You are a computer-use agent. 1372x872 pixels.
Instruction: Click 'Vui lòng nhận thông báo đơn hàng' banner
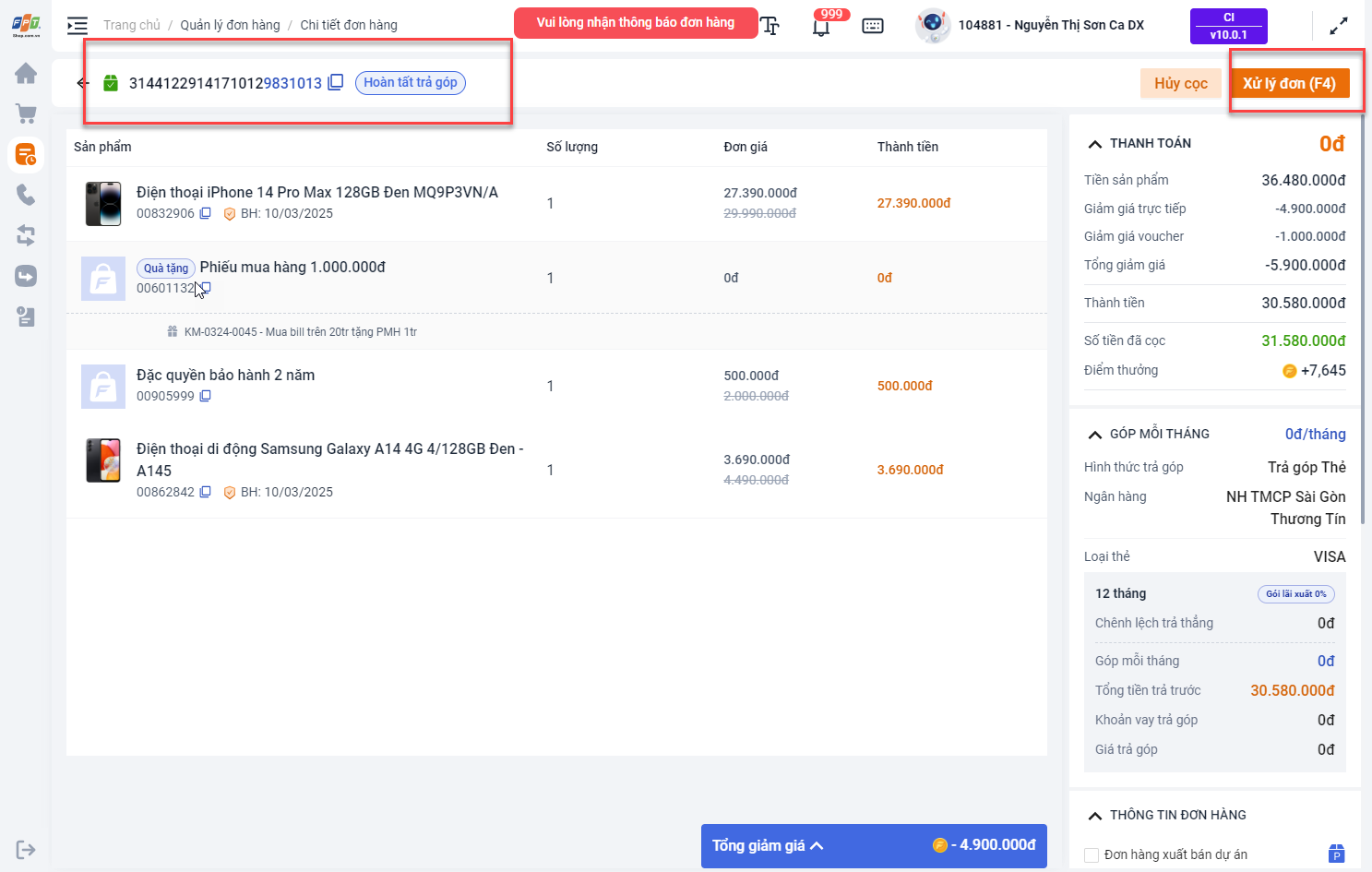[x=636, y=23]
